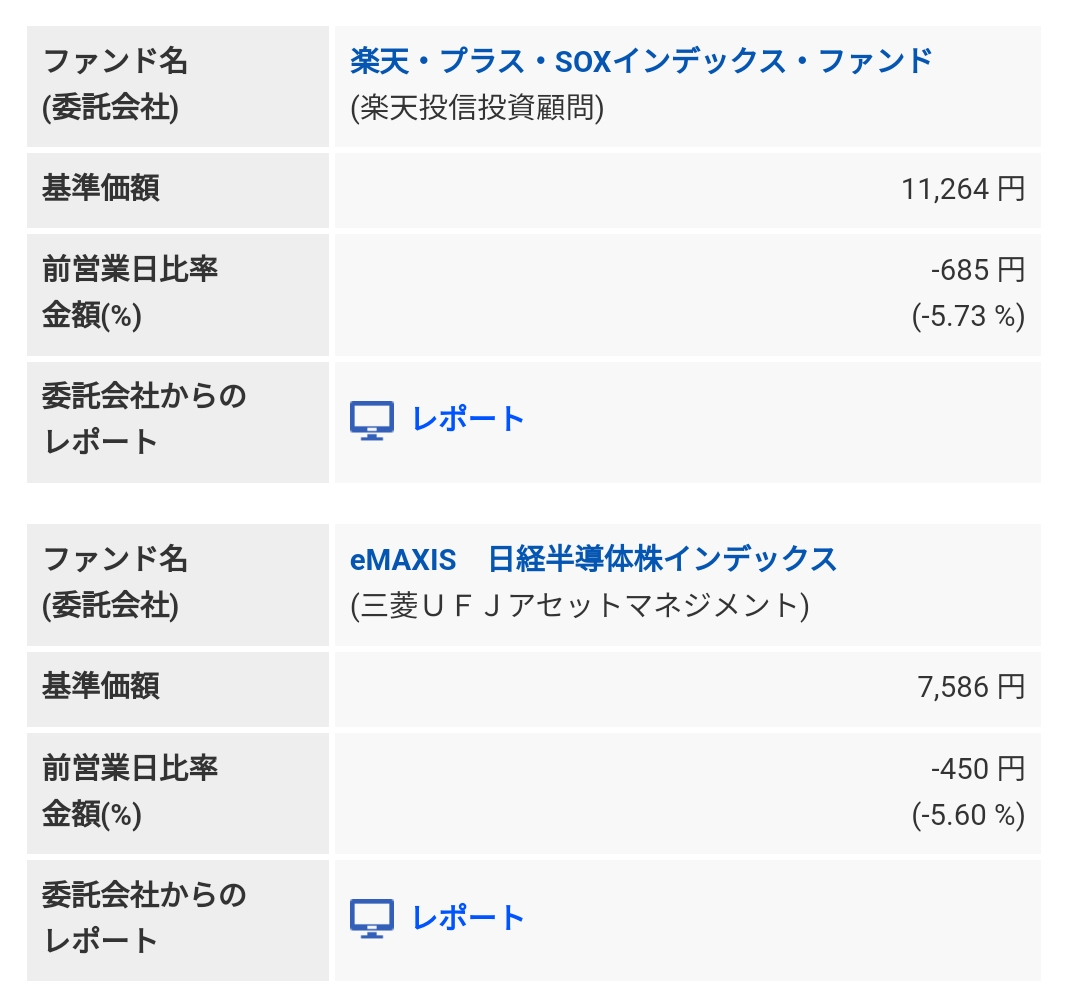The width and height of the screenshot is (1080, 988).
Task: Open the eMAXIS 日経半導体株インデックス fund link
Action: tap(593, 559)
